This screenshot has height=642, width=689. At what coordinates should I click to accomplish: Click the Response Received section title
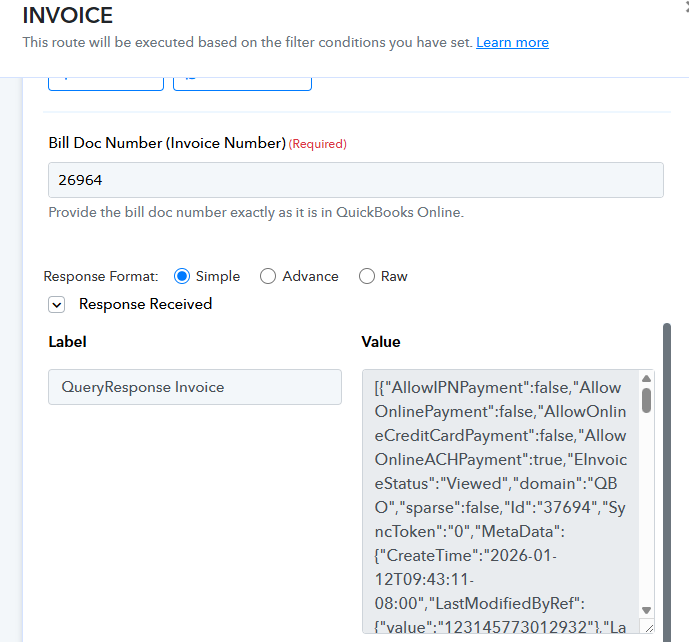pyautogui.click(x=145, y=304)
